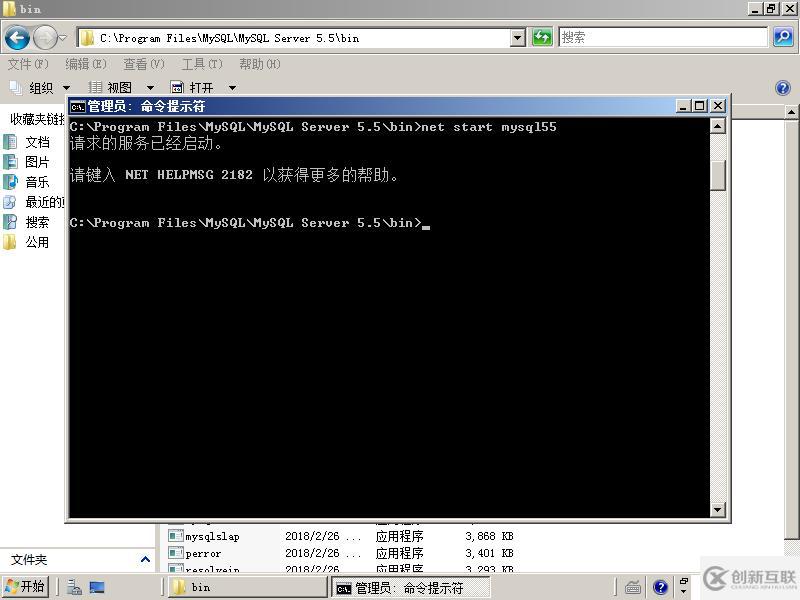The height and width of the screenshot is (600, 800).
Task: Click the command prompt vertical scroll thumb
Action: point(717,175)
